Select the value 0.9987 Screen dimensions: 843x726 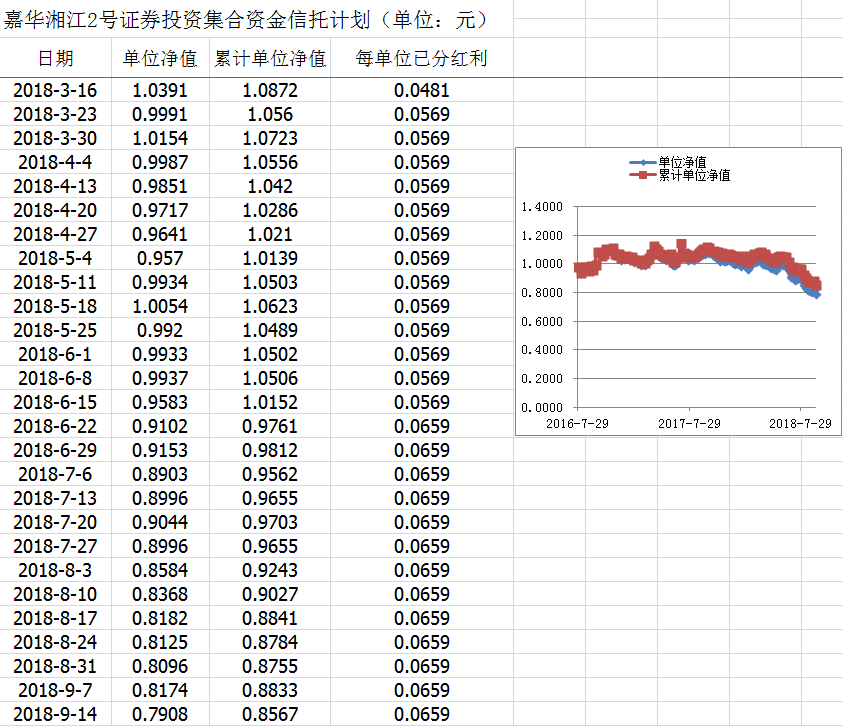tap(160, 162)
